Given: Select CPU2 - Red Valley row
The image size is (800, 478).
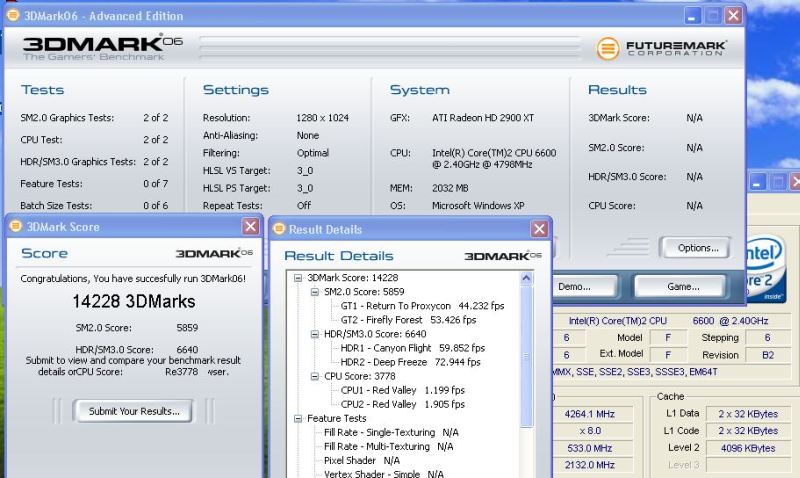Looking at the screenshot, I should tap(403, 404).
